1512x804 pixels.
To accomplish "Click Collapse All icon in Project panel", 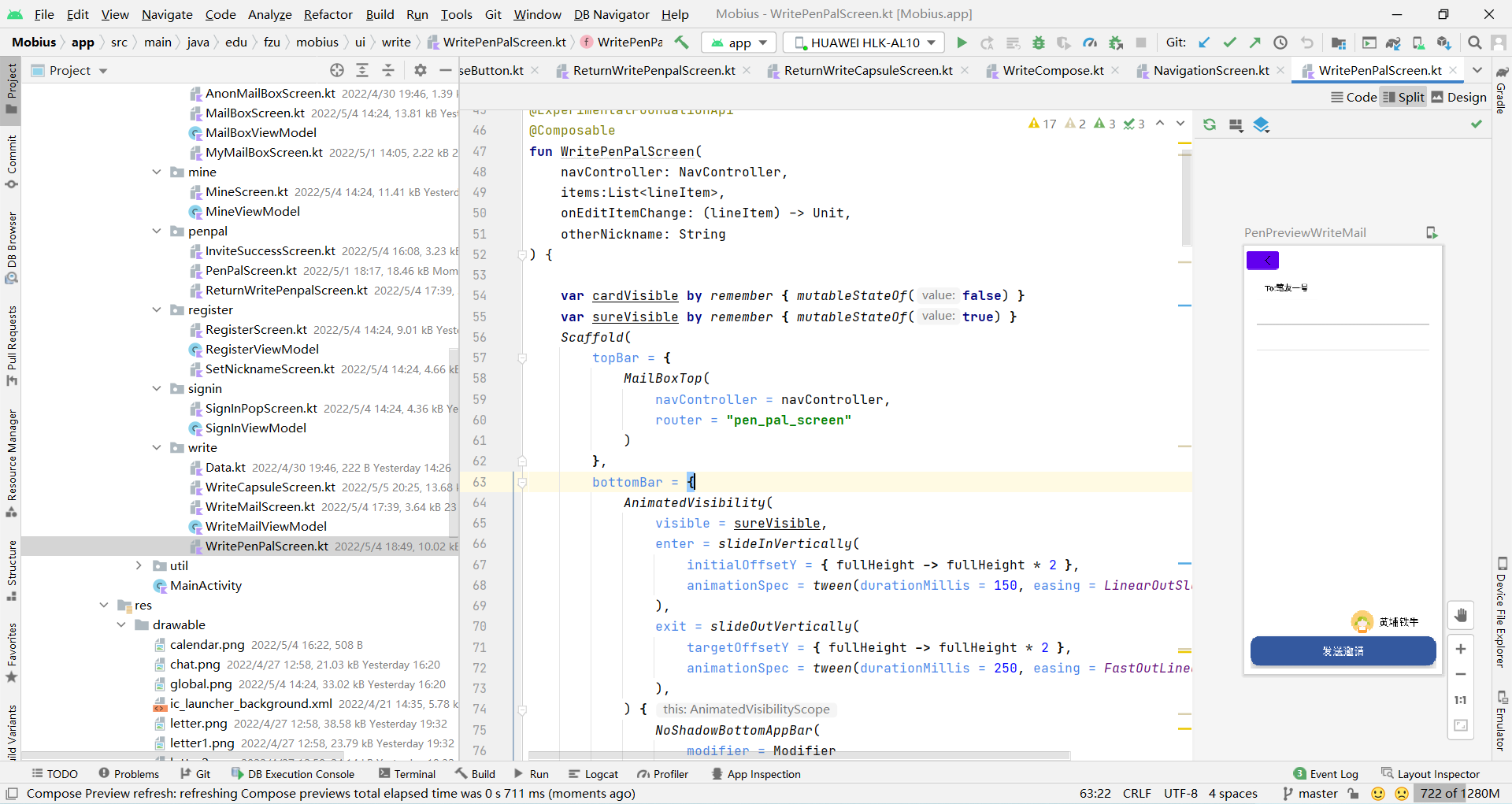I will coord(388,70).
